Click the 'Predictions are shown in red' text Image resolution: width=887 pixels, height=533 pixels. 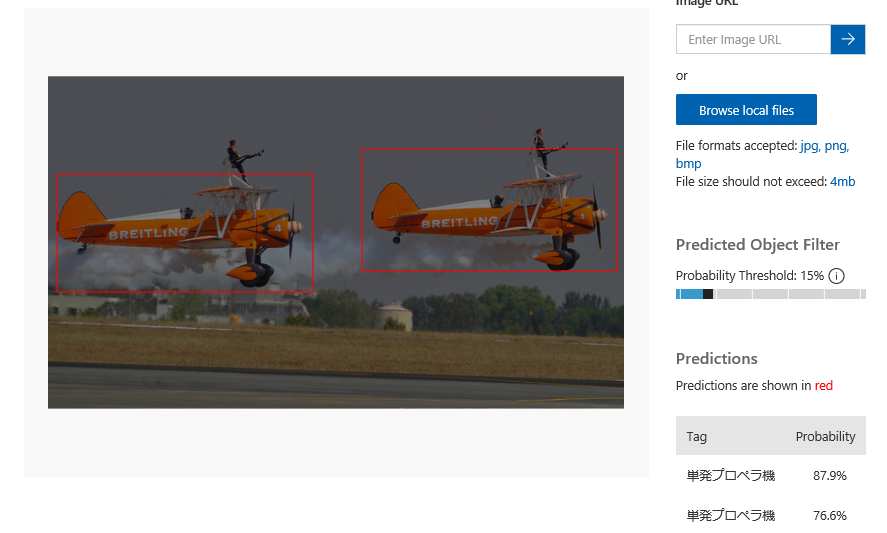(x=754, y=385)
